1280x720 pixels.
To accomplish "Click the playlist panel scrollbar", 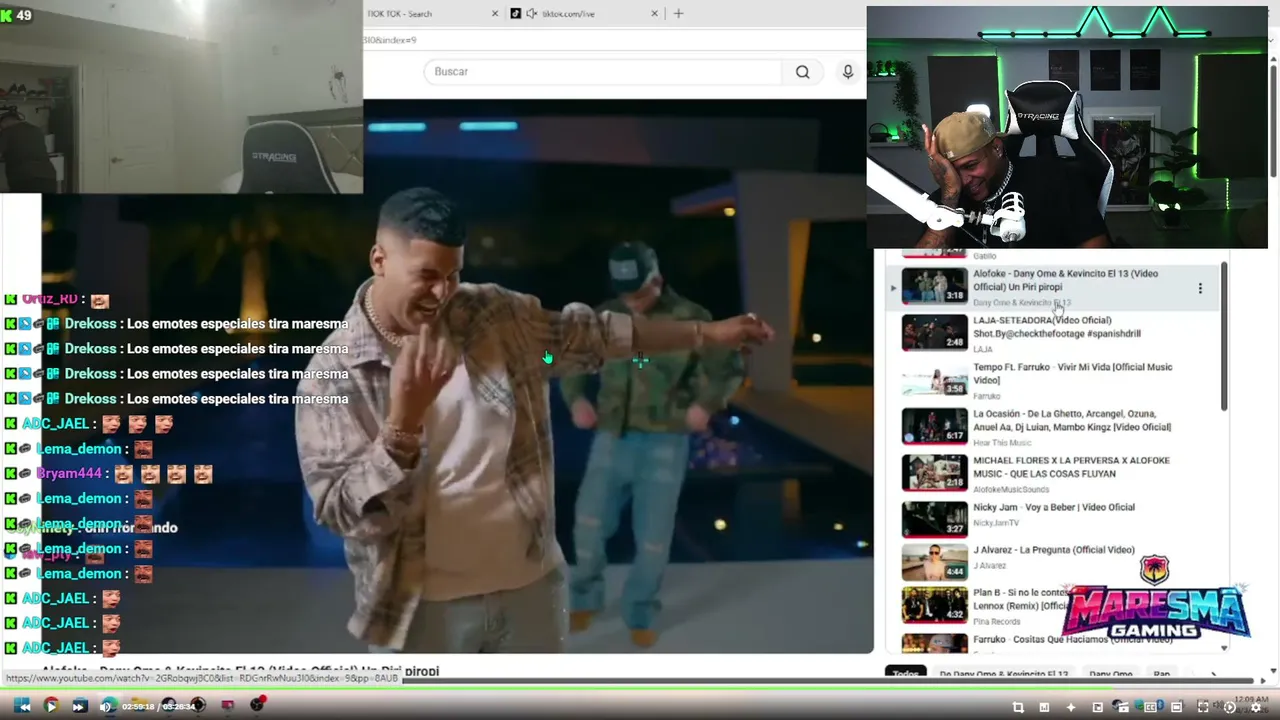I will tap(1224, 336).
